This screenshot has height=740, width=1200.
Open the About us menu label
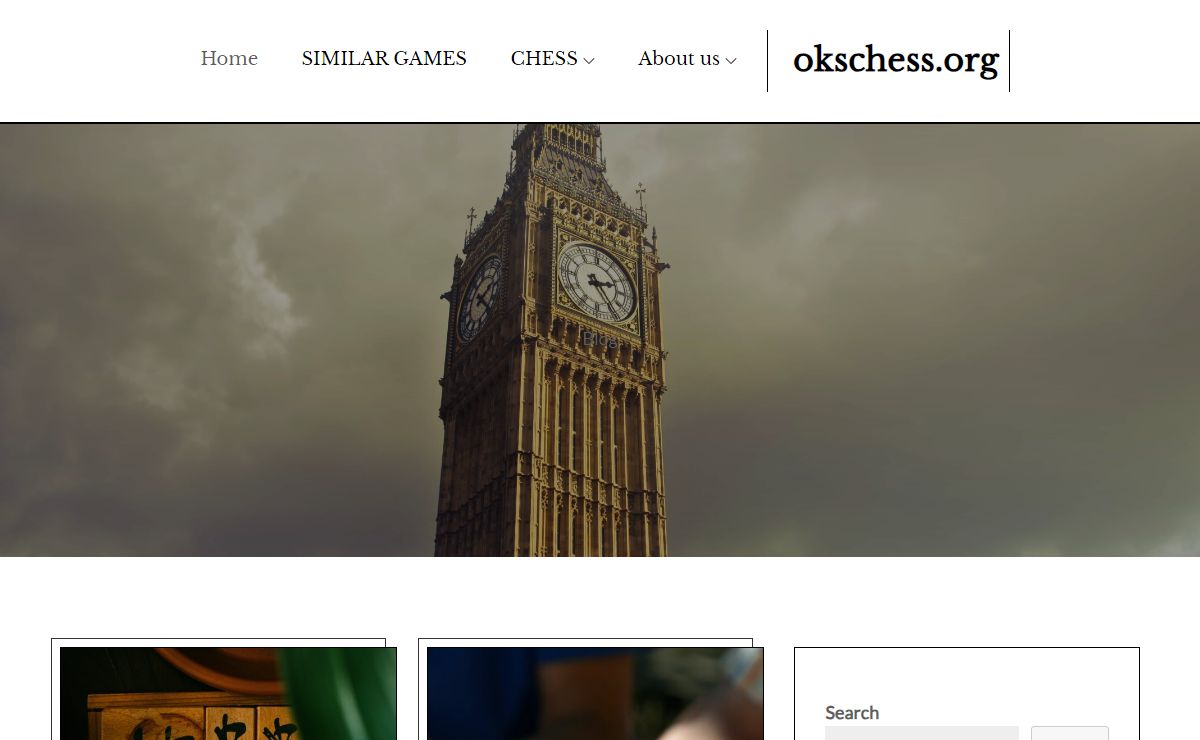coord(679,58)
